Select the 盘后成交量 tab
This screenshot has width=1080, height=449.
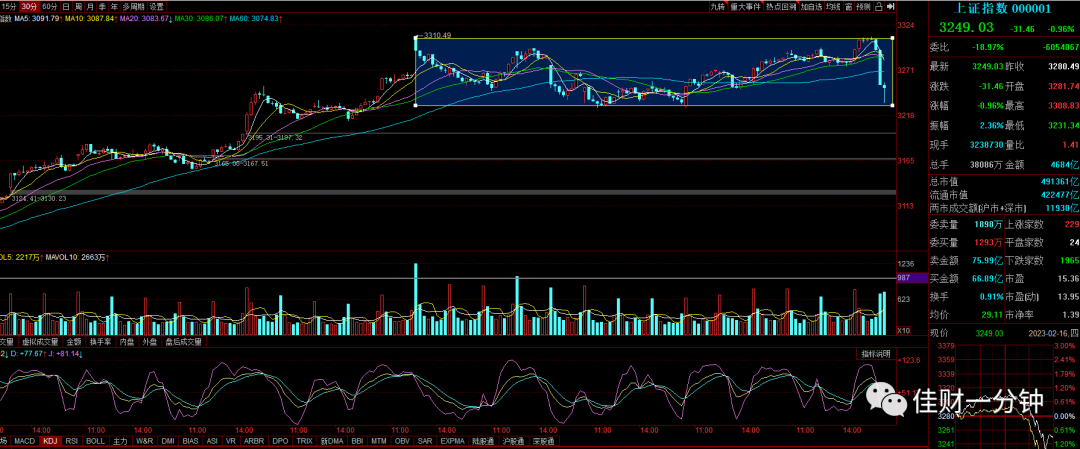pos(183,342)
